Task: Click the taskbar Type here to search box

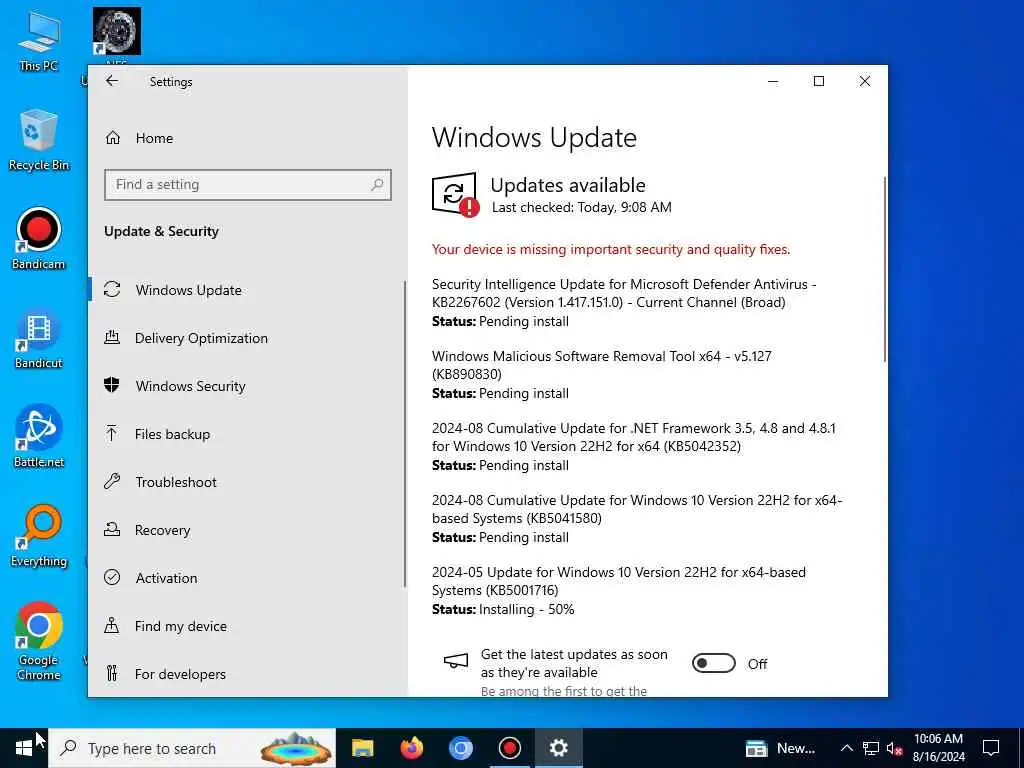Action: tap(193, 748)
